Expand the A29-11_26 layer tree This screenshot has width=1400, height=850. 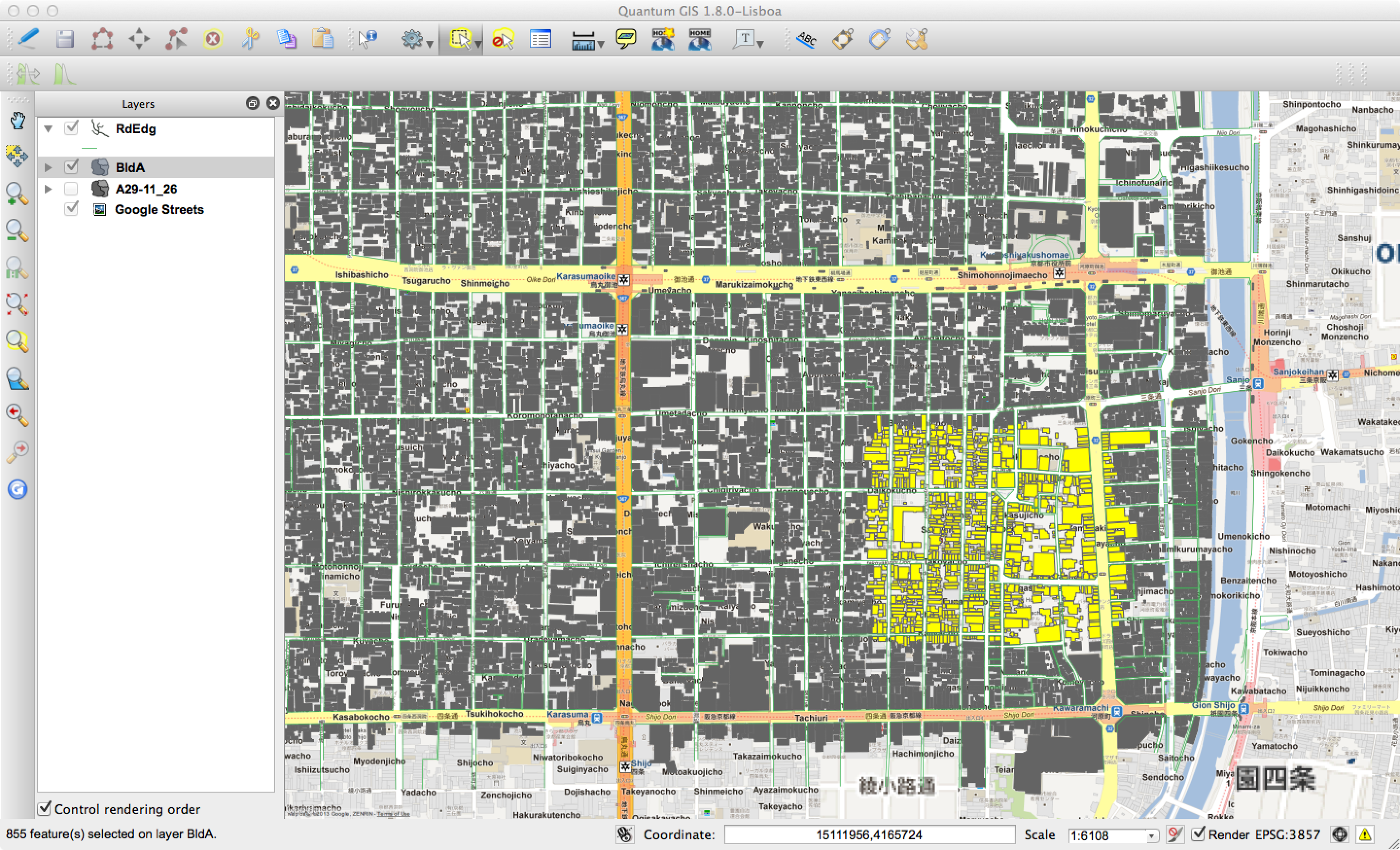tap(48, 189)
